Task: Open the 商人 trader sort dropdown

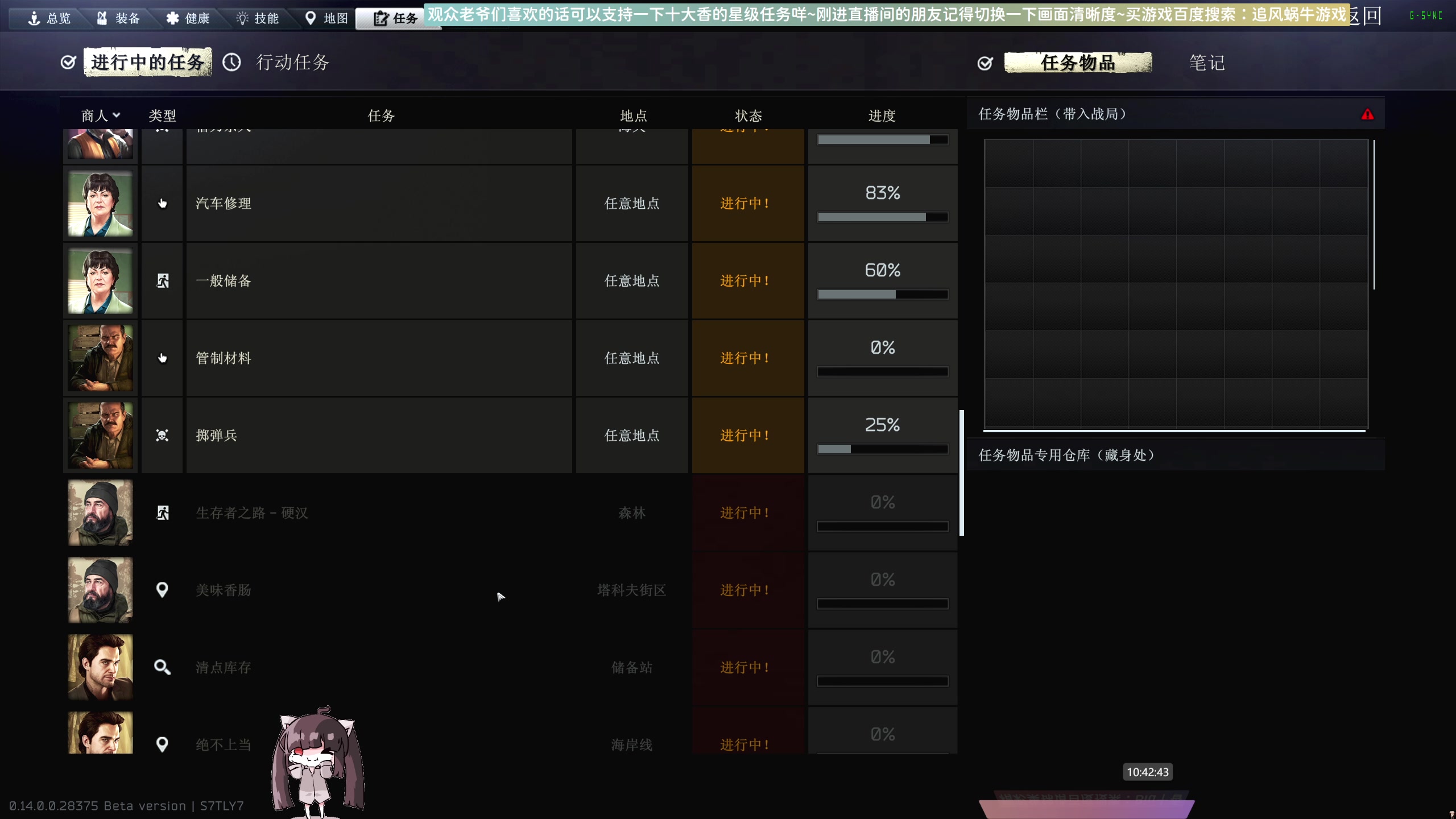Action: click(x=100, y=115)
